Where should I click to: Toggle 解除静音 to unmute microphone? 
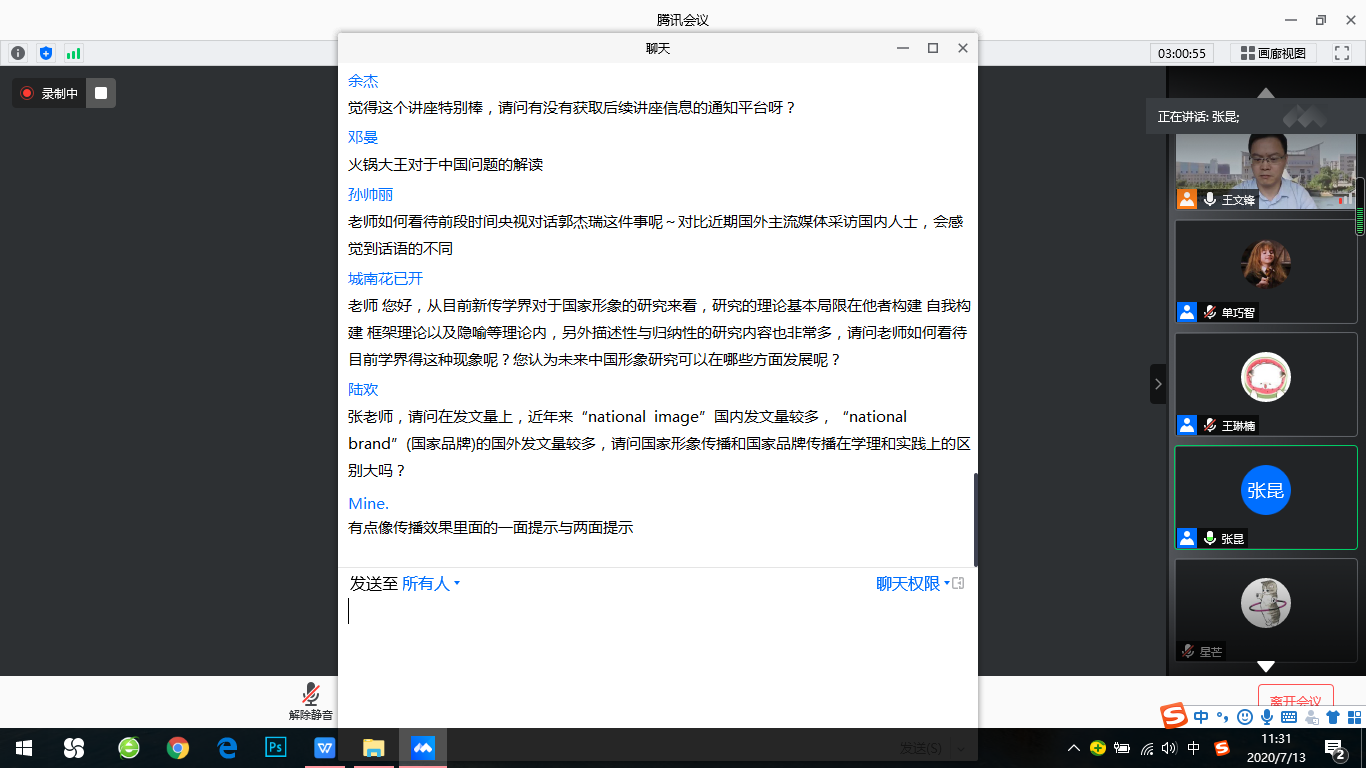pyautogui.click(x=311, y=700)
